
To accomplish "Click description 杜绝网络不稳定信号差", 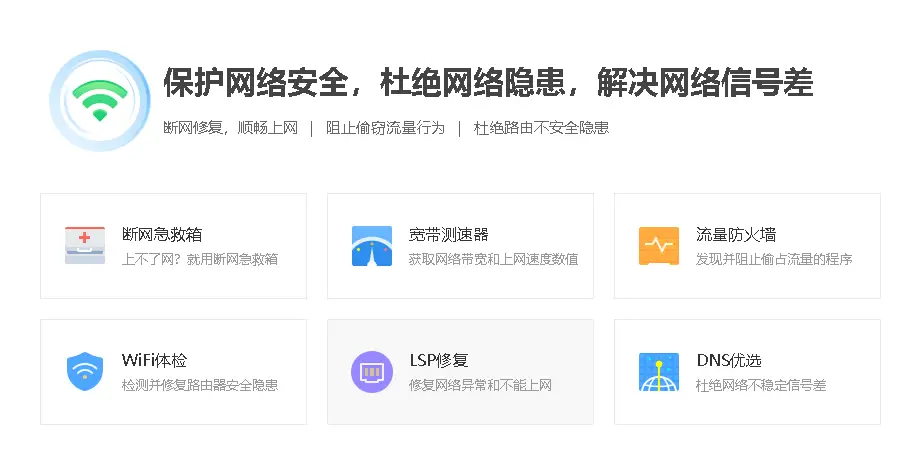I will coord(761,385).
